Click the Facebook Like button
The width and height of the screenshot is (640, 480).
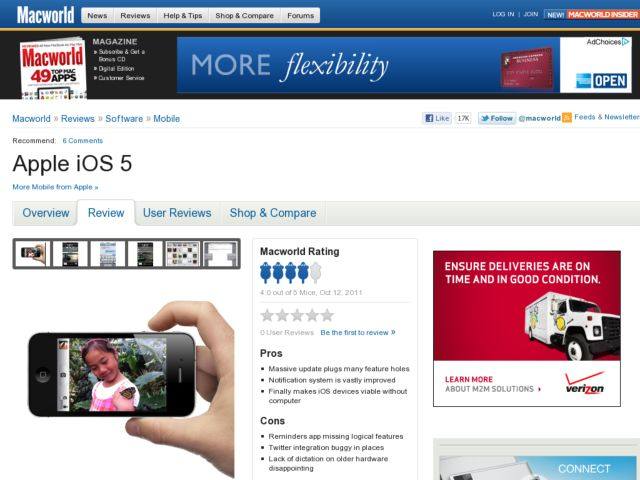(438, 118)
